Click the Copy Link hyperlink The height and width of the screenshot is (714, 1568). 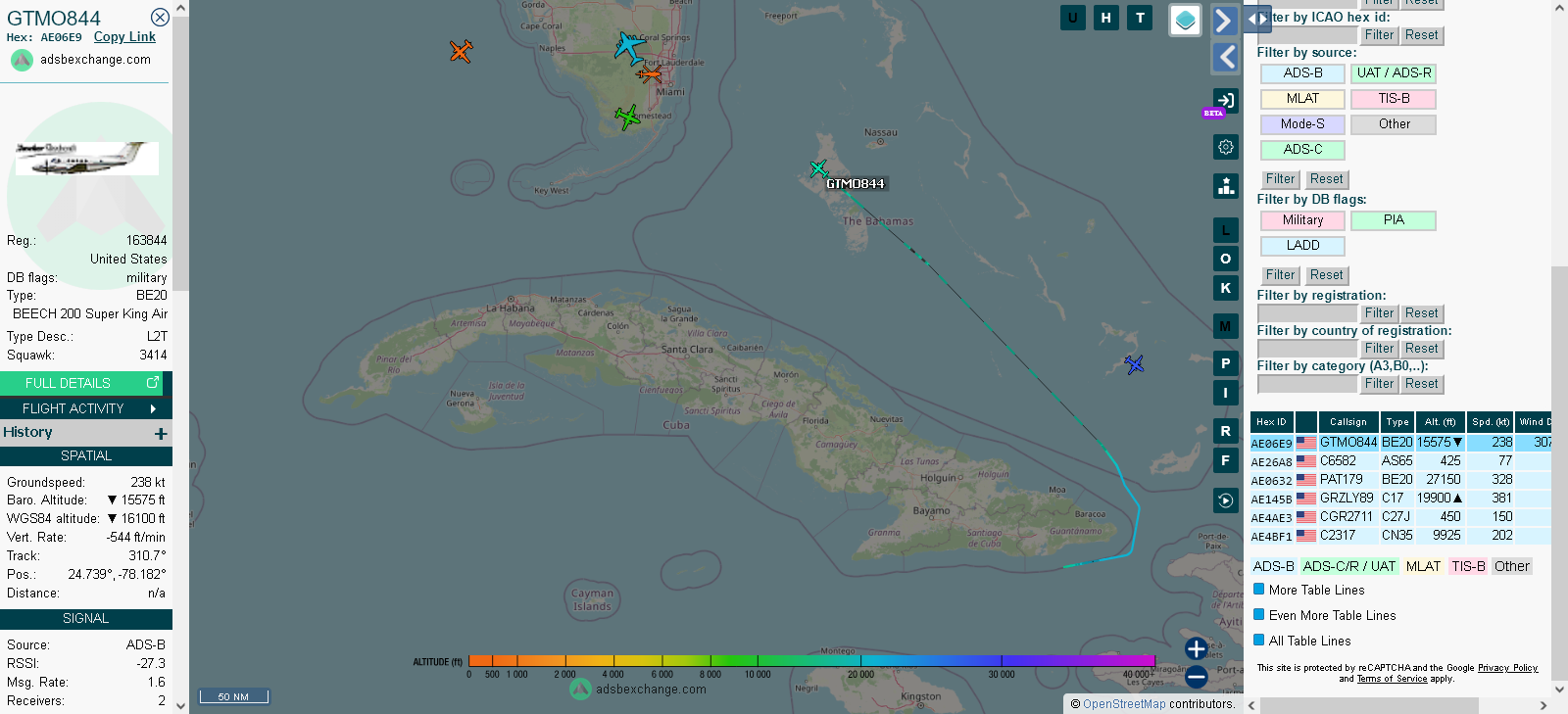coord(124,37)
